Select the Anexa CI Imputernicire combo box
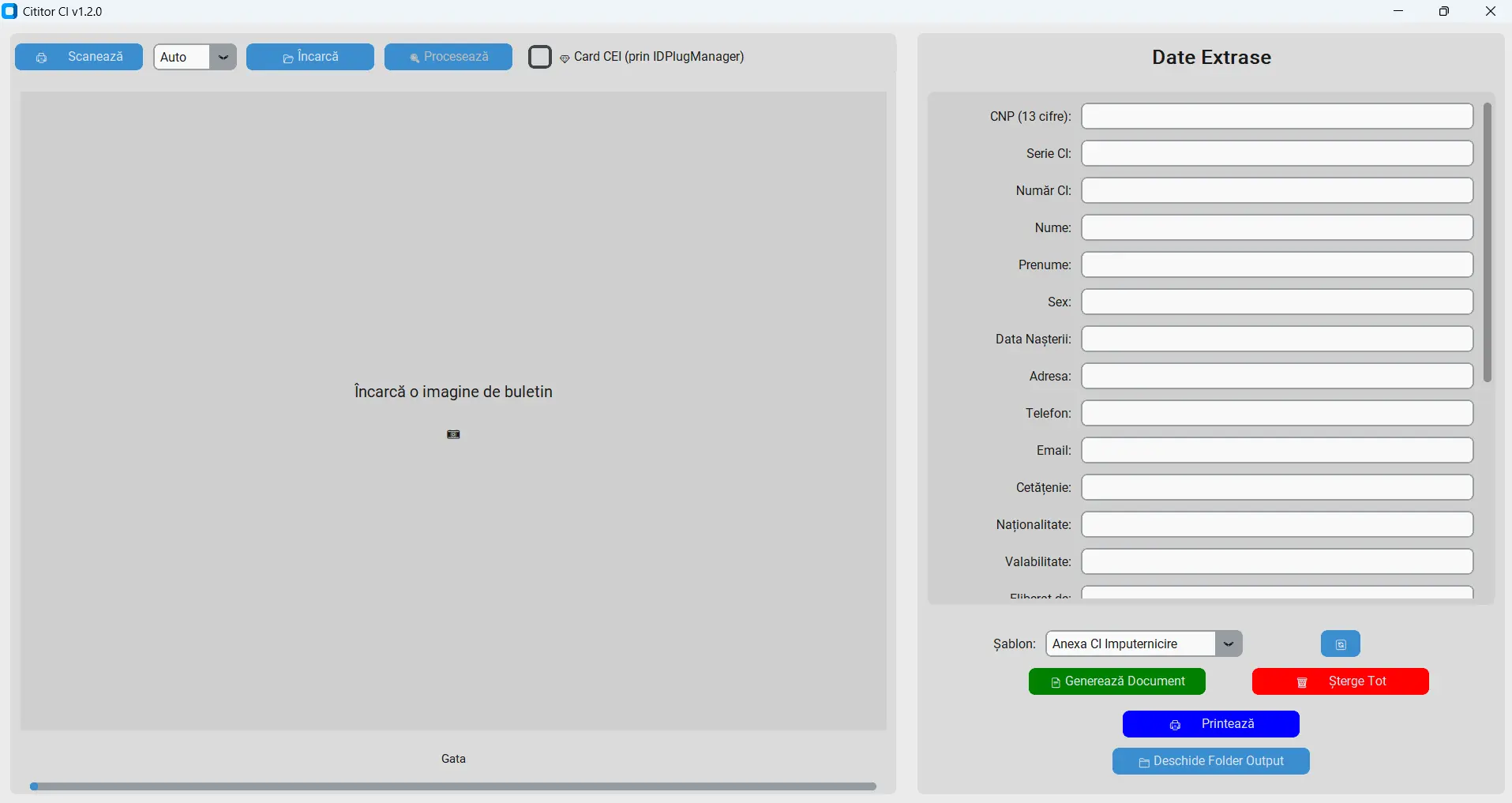The image size is (1512, 803). (1129, 644)
